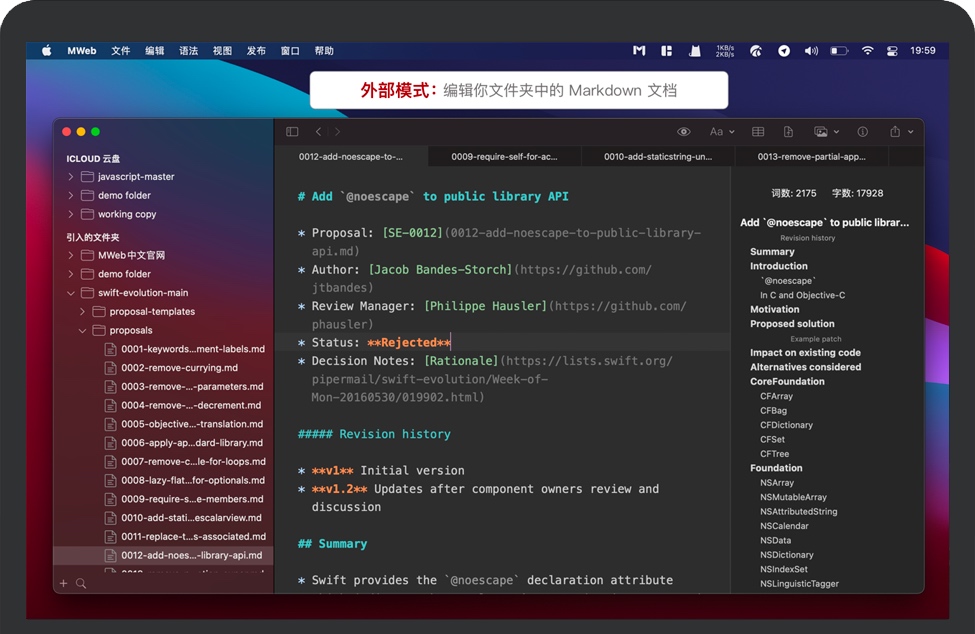
Task: Open the image insertion icon
Action: point(821,131)
